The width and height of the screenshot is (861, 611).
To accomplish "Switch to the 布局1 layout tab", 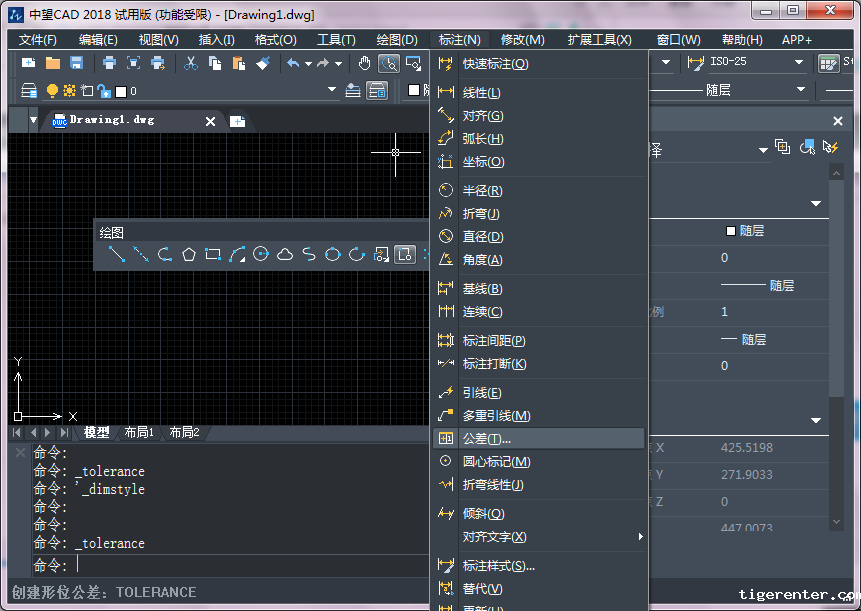I will [139, 433].
